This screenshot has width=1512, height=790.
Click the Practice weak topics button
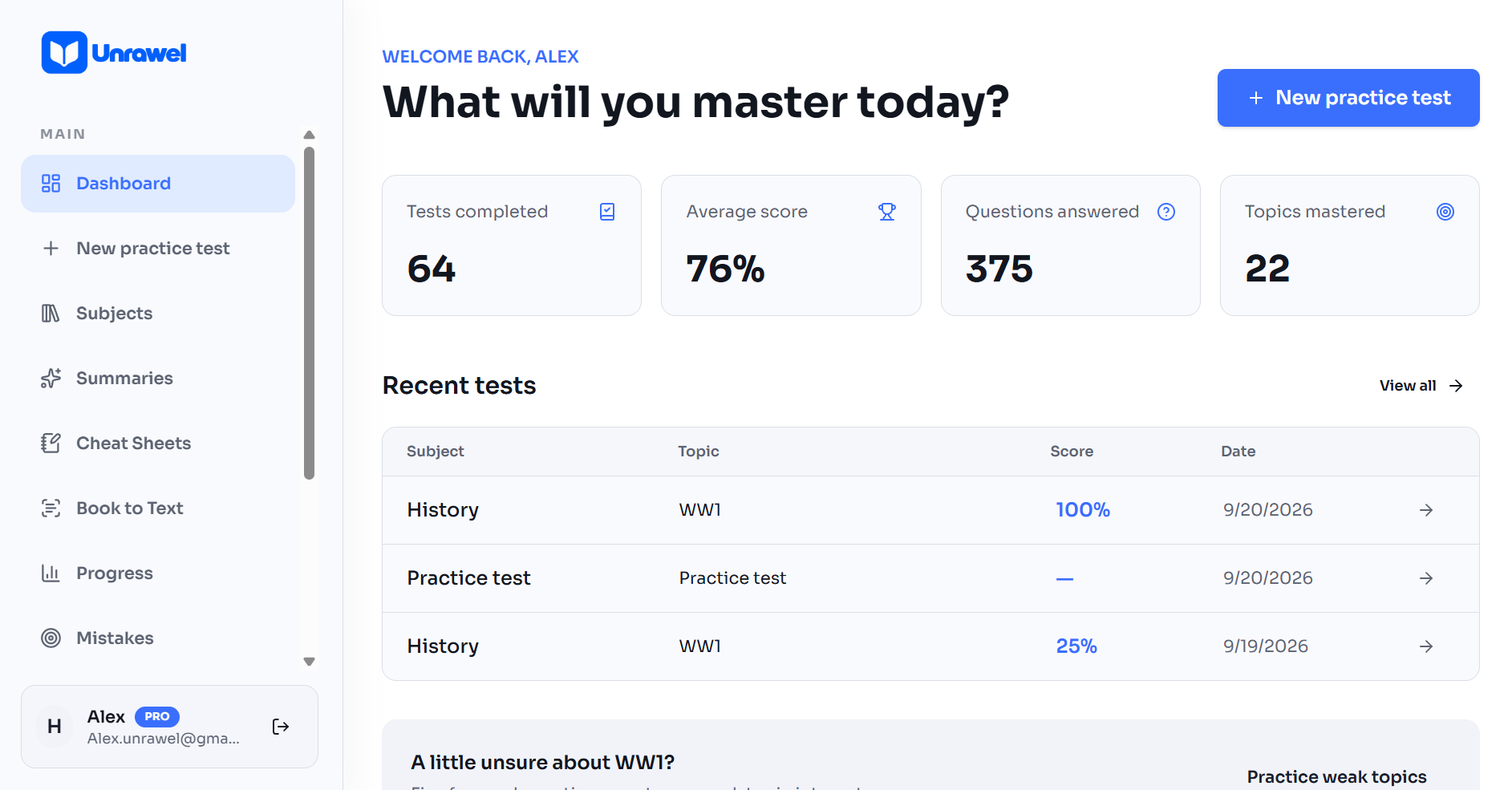1336,776
